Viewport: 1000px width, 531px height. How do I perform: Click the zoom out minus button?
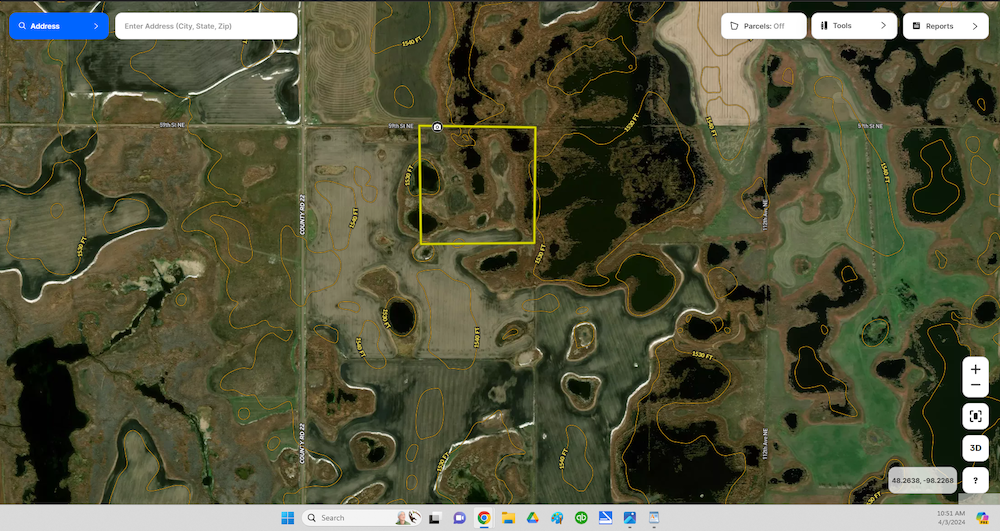(x=975, y=386)
